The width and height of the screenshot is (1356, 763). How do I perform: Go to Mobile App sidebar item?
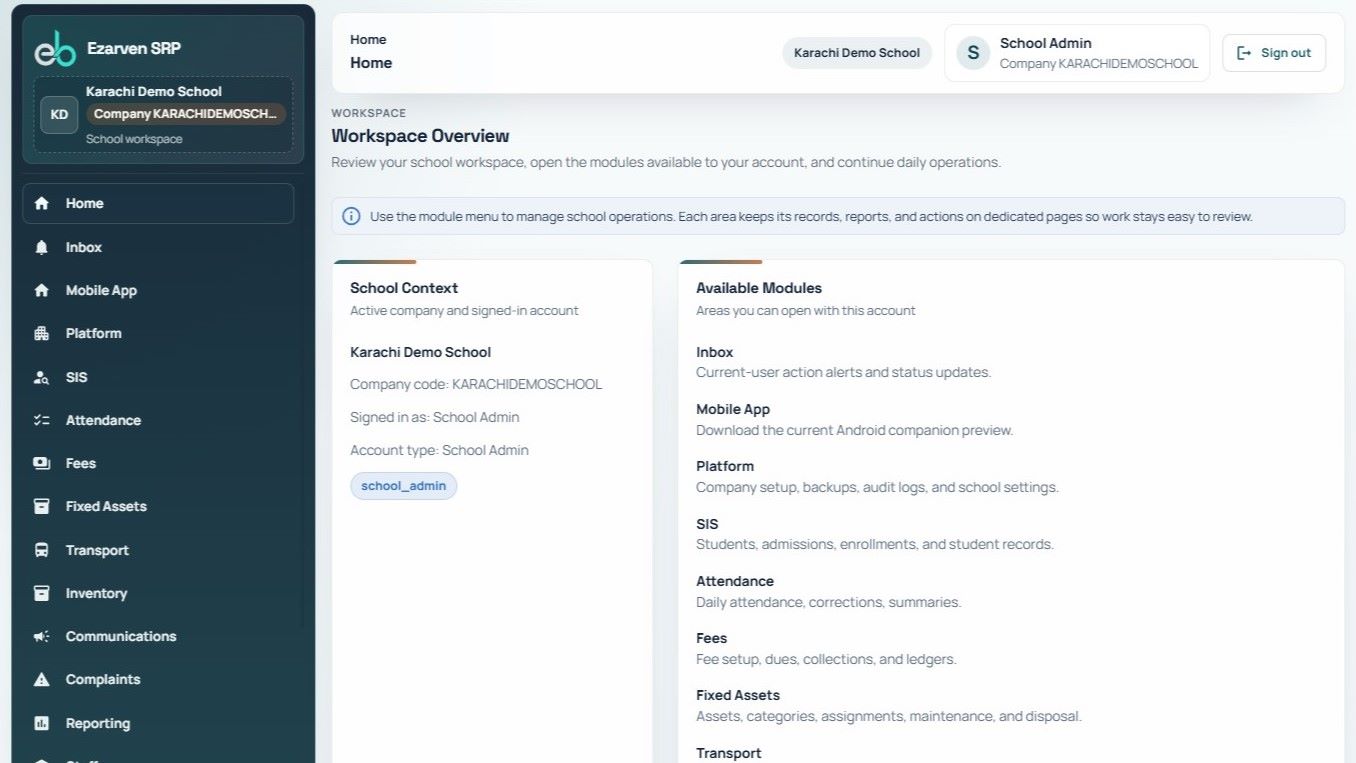pos(158,290)
